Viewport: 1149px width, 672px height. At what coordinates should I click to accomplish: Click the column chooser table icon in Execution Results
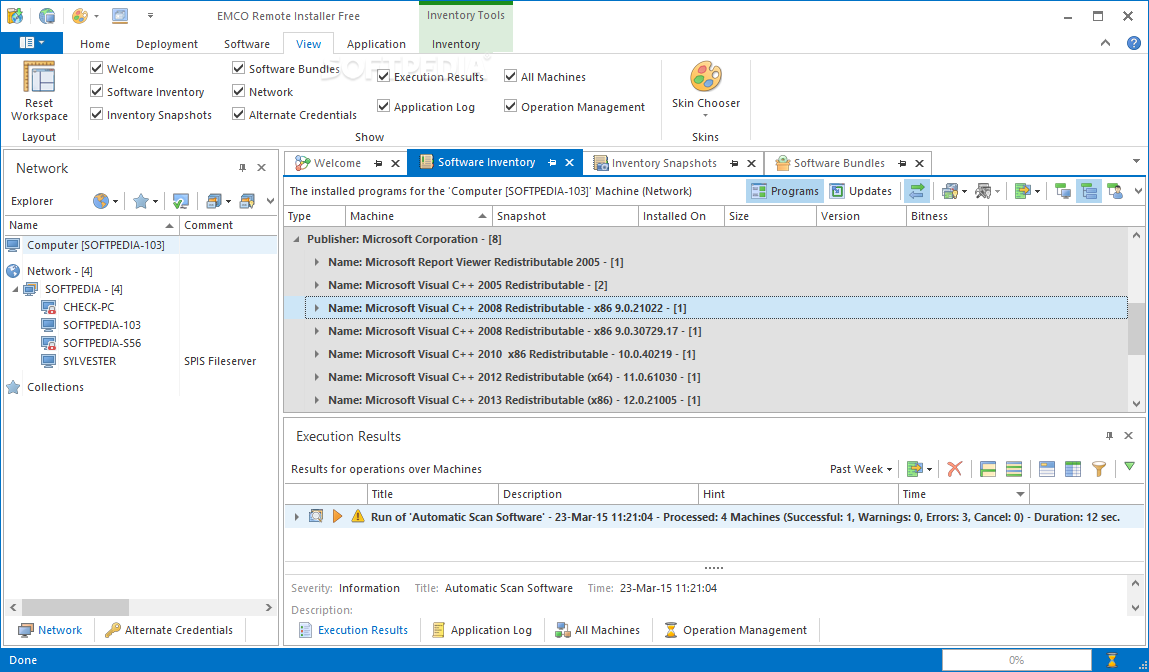tap(1073, 469)
